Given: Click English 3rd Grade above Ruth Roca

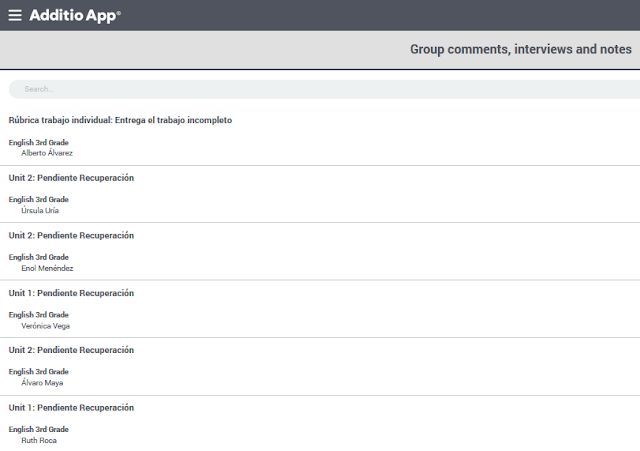Looking at the screenshot, I should pyautogui.click(x=39, y=429).
